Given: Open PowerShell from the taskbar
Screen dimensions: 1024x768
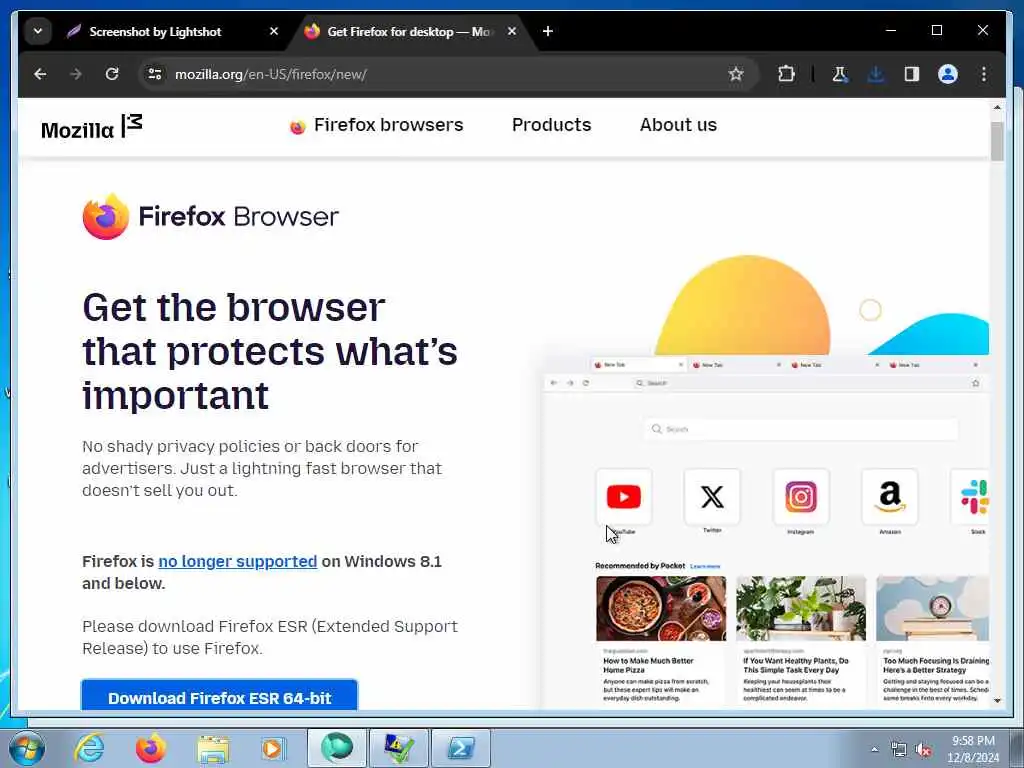Looking at the screenshot, I should (x=461, y=748).
